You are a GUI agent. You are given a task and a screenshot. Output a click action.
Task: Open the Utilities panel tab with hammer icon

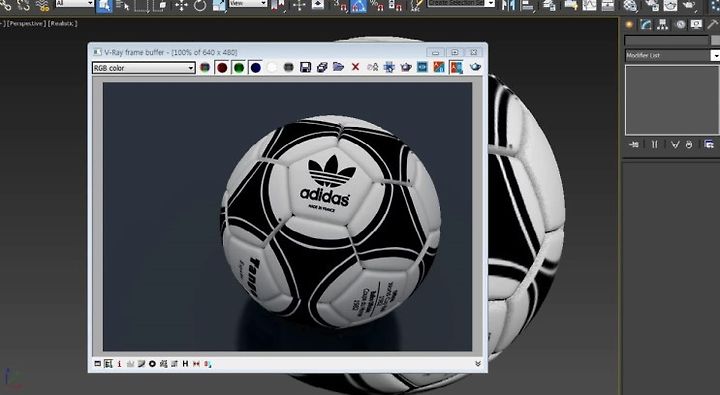[713, 25]
